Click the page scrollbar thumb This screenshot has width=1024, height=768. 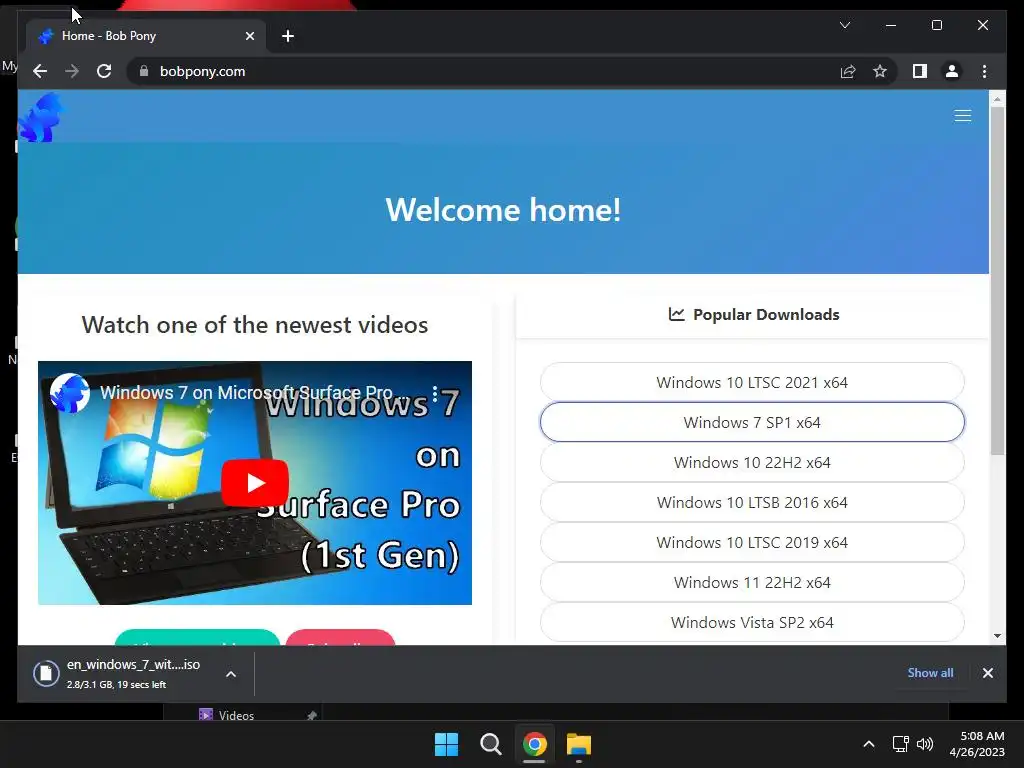997,281
